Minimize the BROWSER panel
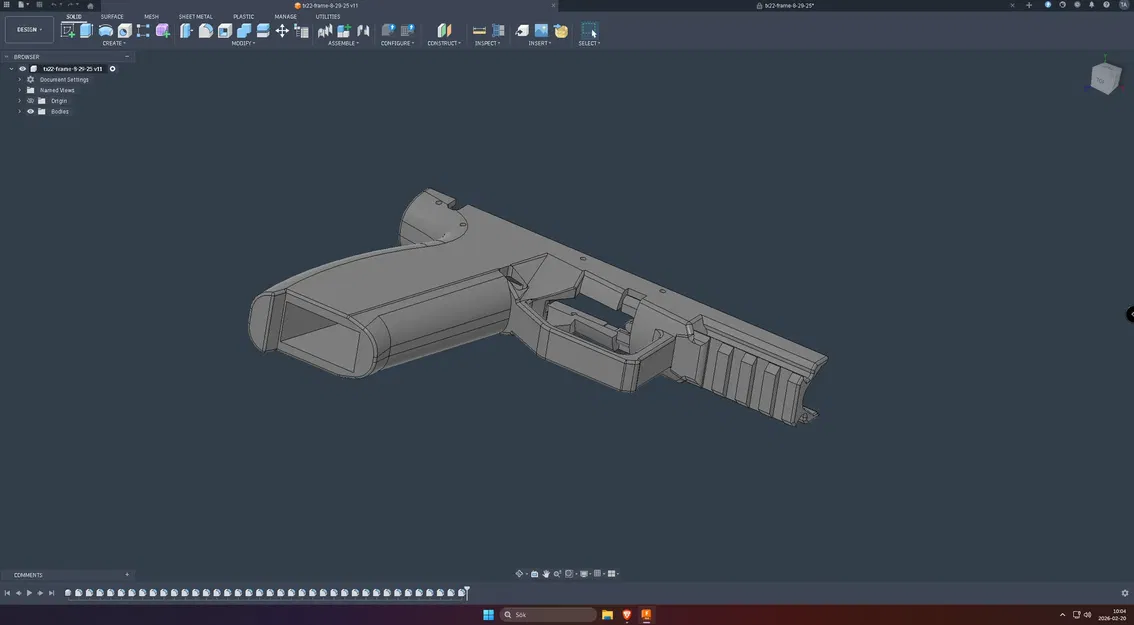 click(x=127, y=56)
